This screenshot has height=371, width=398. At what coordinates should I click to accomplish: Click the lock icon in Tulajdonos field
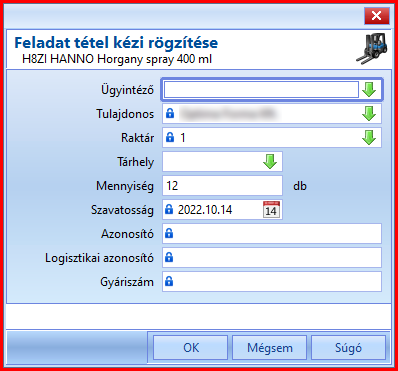click(170, 113)
